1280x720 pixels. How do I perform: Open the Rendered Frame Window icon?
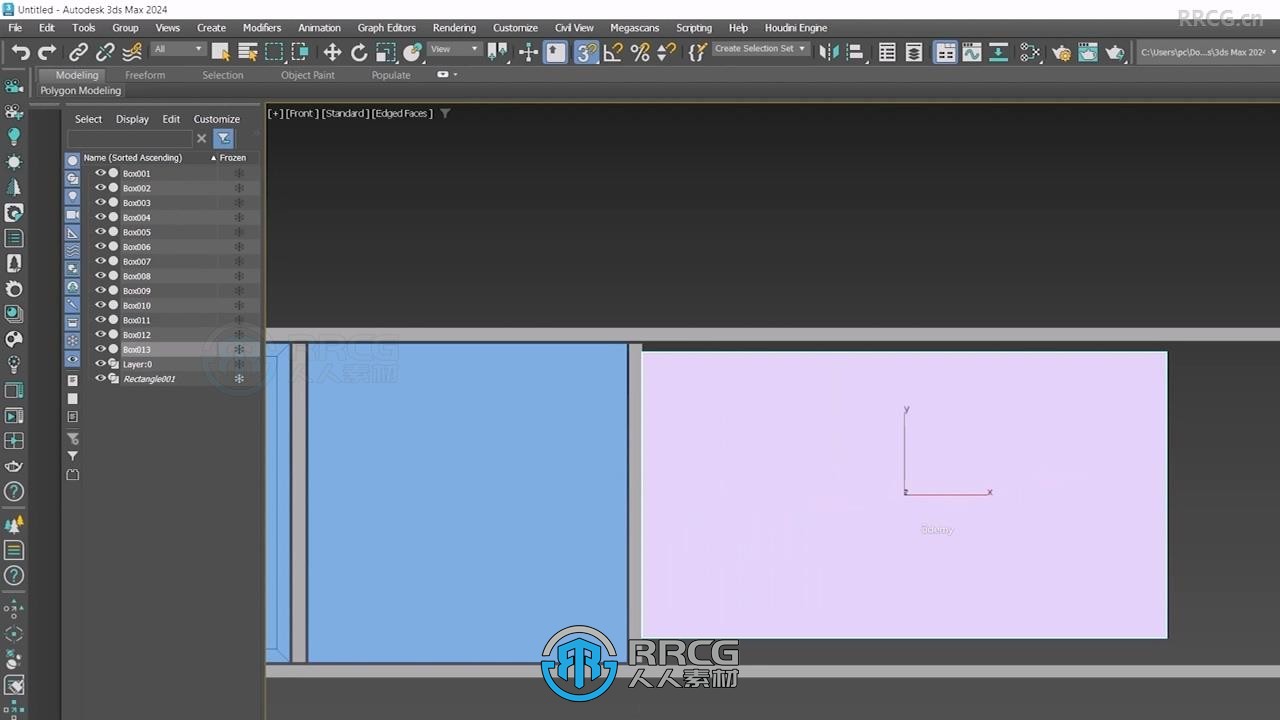(x=1088, y=52)
